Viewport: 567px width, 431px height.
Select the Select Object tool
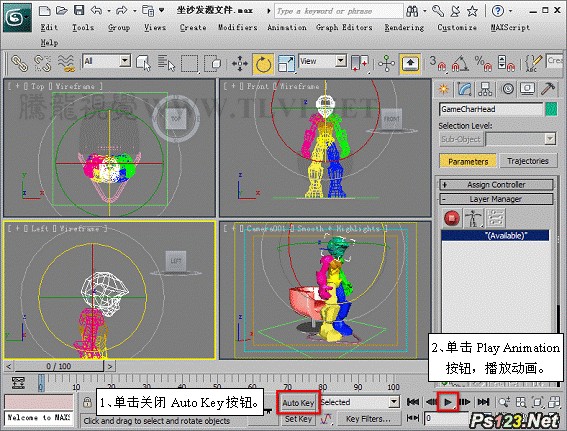coord(144,63)
